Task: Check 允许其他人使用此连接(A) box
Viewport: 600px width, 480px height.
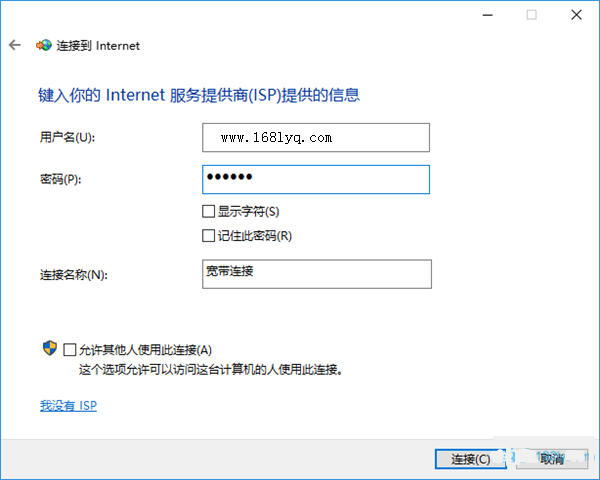Action: (70, 349)
